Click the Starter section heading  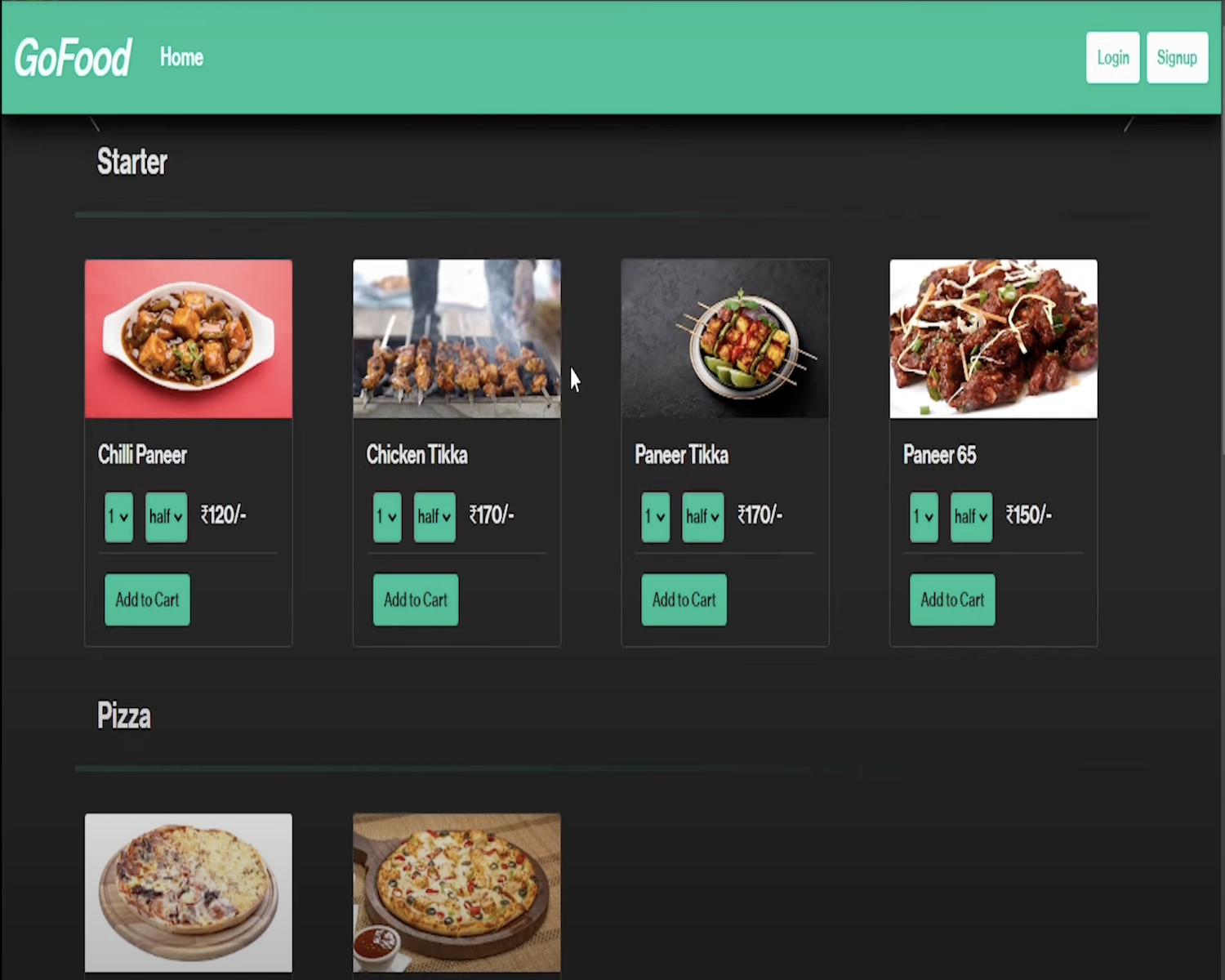coord(132,162)
